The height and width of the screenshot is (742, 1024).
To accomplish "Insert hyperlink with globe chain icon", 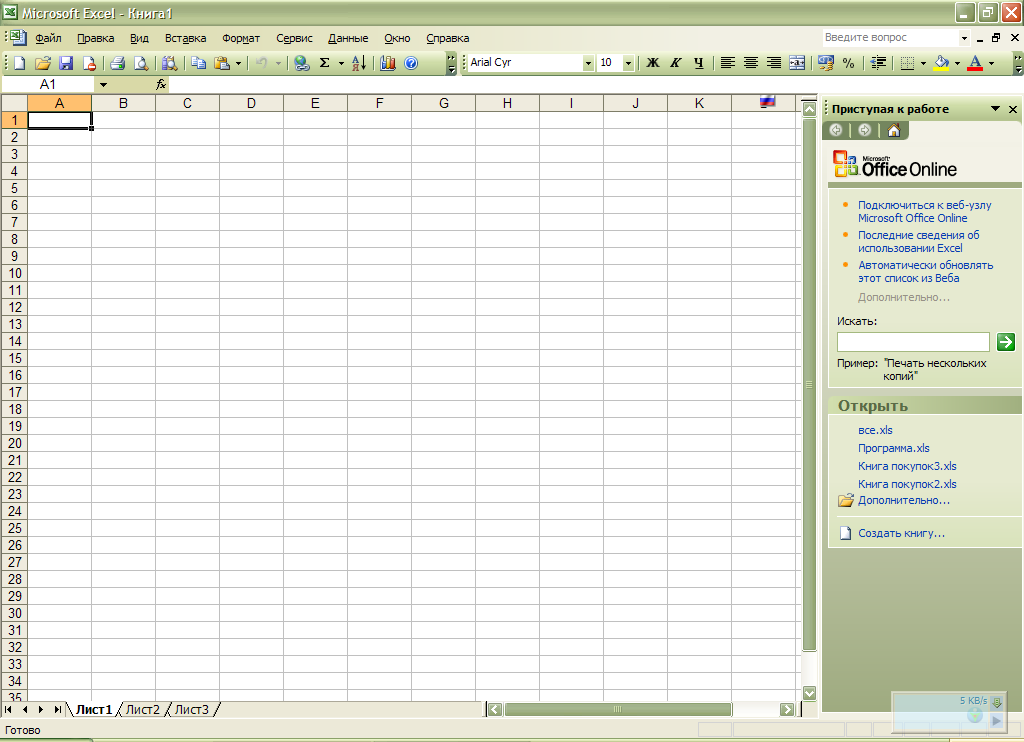I will tap(301, 63).
